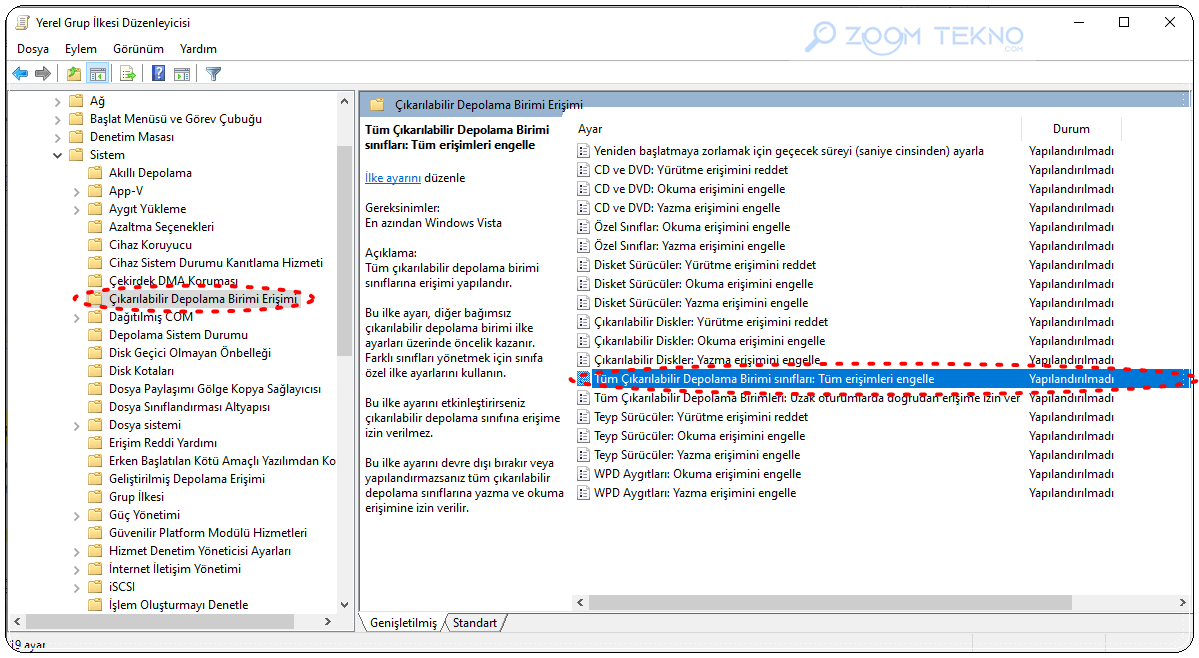Open help with the question mark icon

point(158,74)
